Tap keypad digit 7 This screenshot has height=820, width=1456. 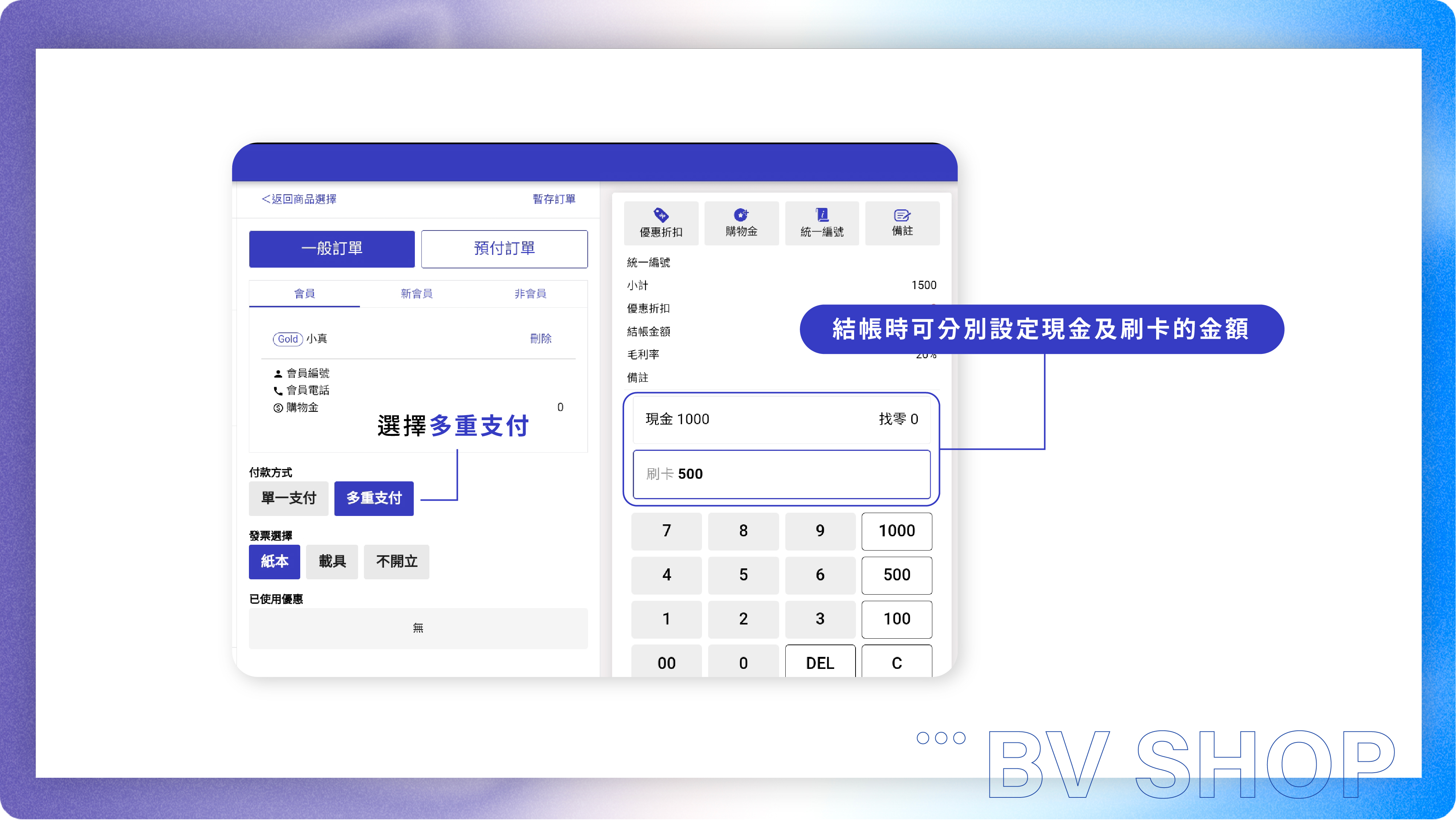point(666,532)
